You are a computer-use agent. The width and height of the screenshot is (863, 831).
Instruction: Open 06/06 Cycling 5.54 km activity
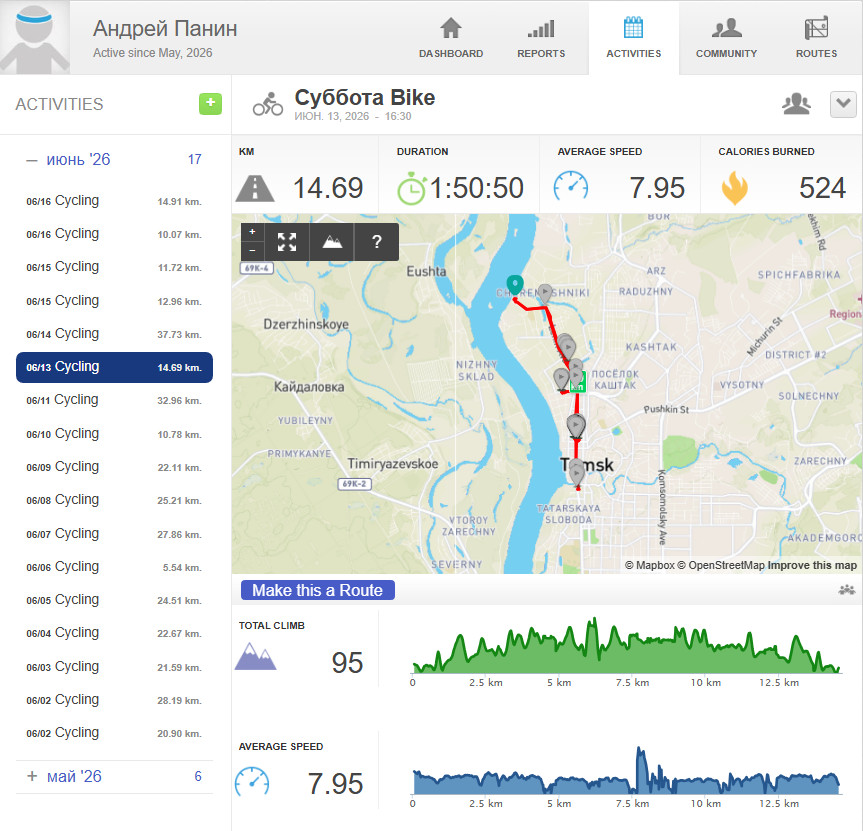(x=114, y=567)
